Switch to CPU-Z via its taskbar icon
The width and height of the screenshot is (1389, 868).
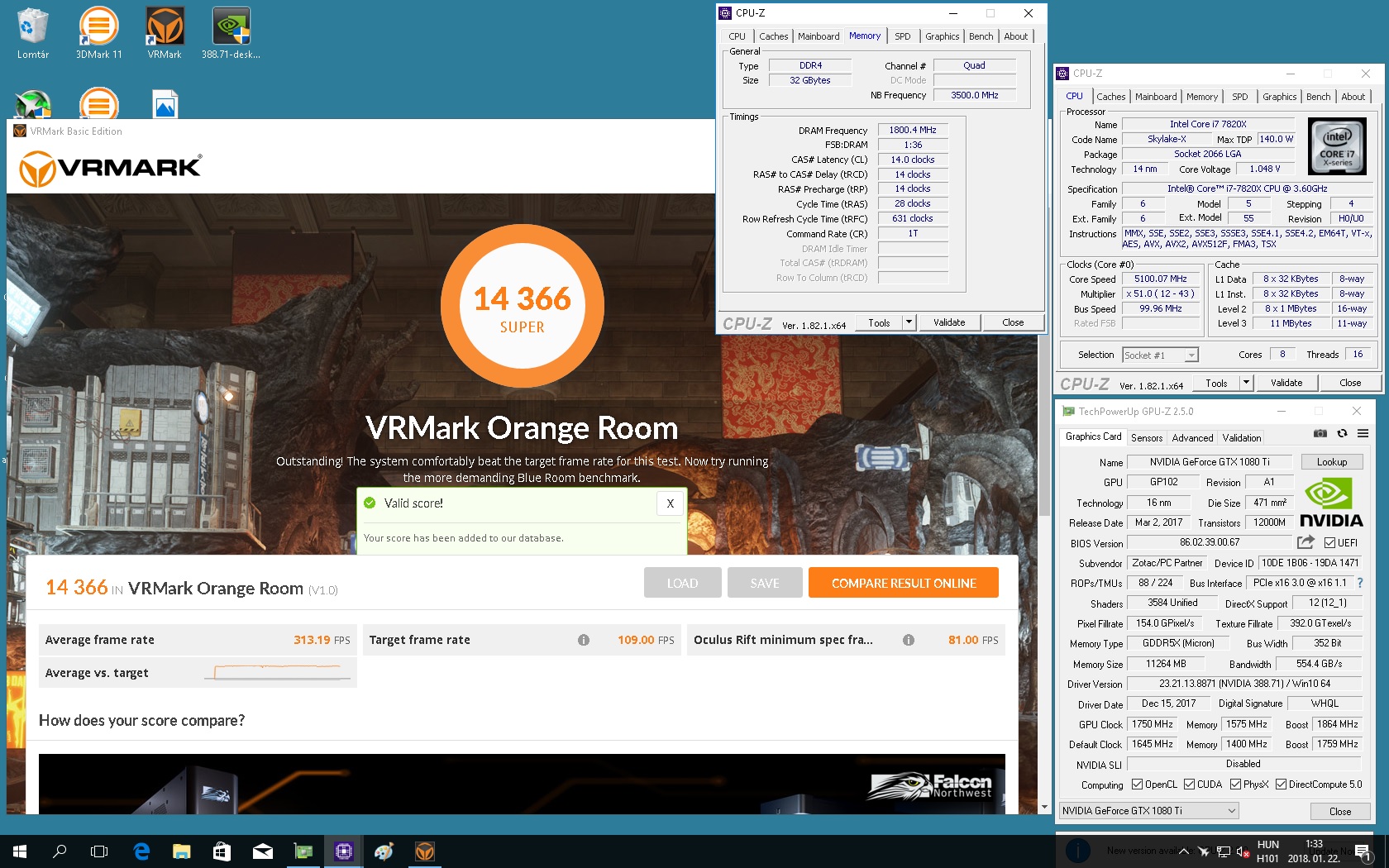pos(344,851)
